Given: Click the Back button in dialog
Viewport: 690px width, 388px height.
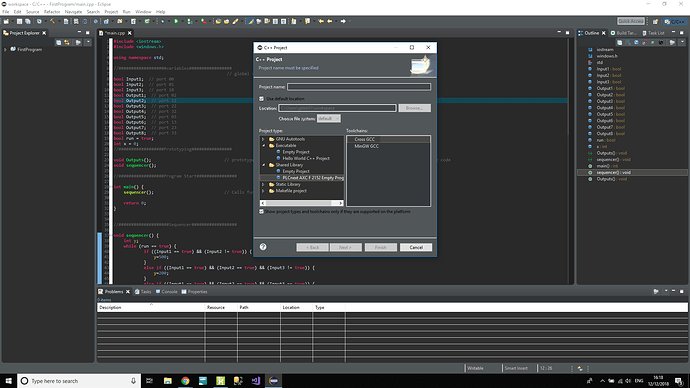Looking at the screenshot, I should point(312,247).
